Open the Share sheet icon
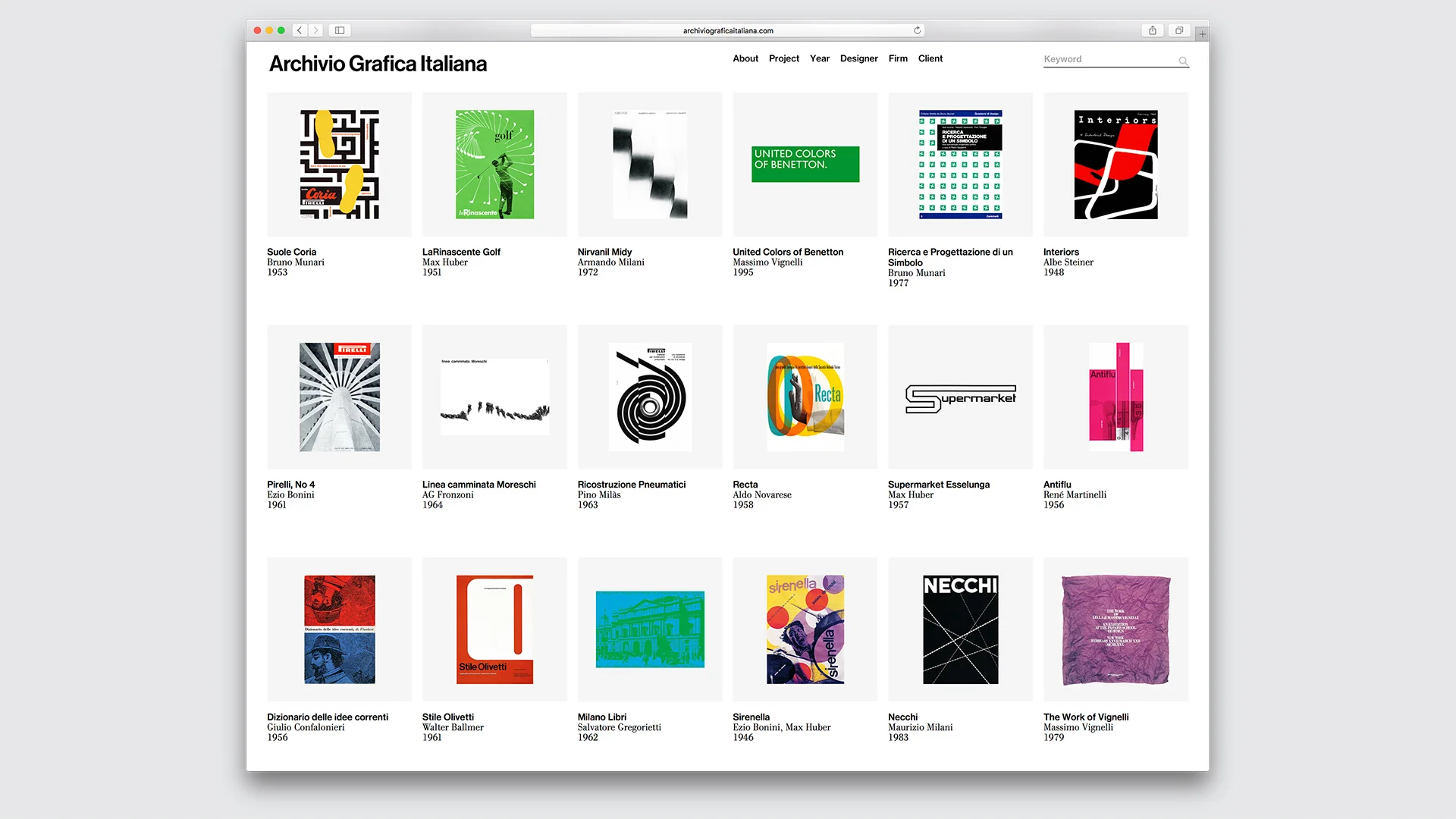 pos(1152,30)
